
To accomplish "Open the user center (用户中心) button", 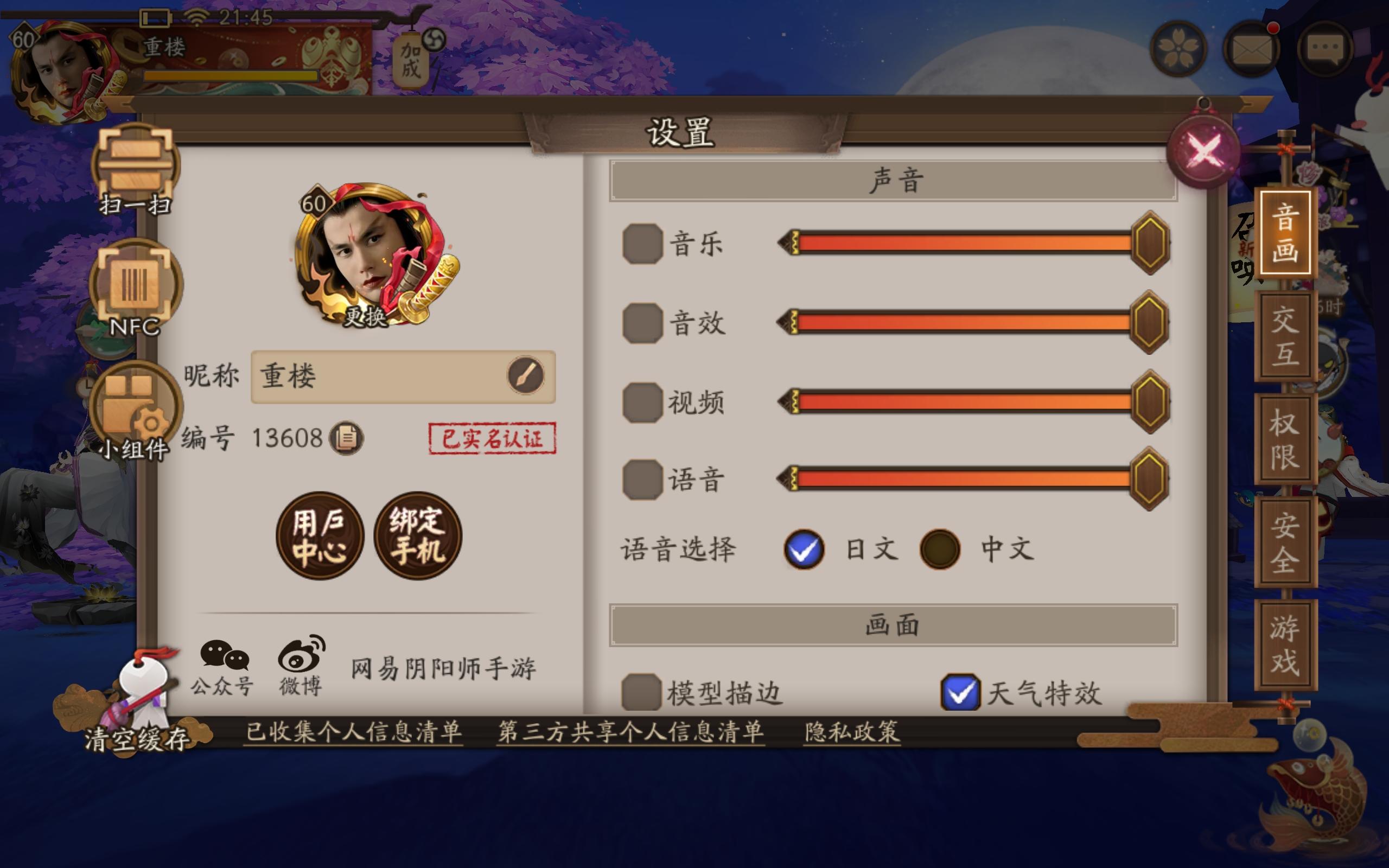I will coord(320,535).
